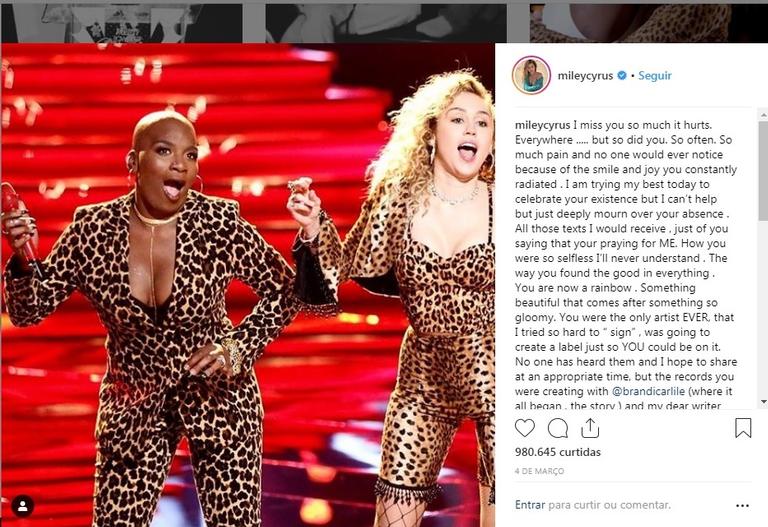Click the blue verified badge
This screenshot has height=527, width=768.
coord(622,75)
